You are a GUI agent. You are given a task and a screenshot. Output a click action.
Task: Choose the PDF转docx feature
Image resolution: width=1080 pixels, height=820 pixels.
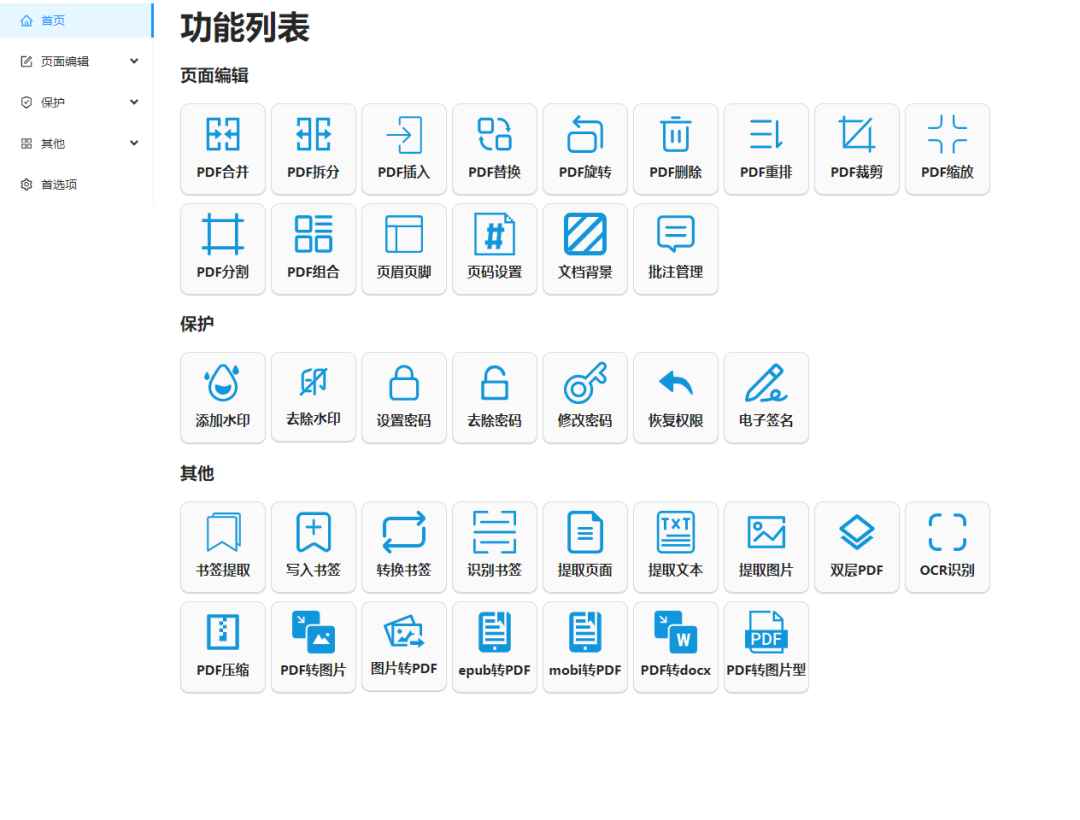pos(676,646)
